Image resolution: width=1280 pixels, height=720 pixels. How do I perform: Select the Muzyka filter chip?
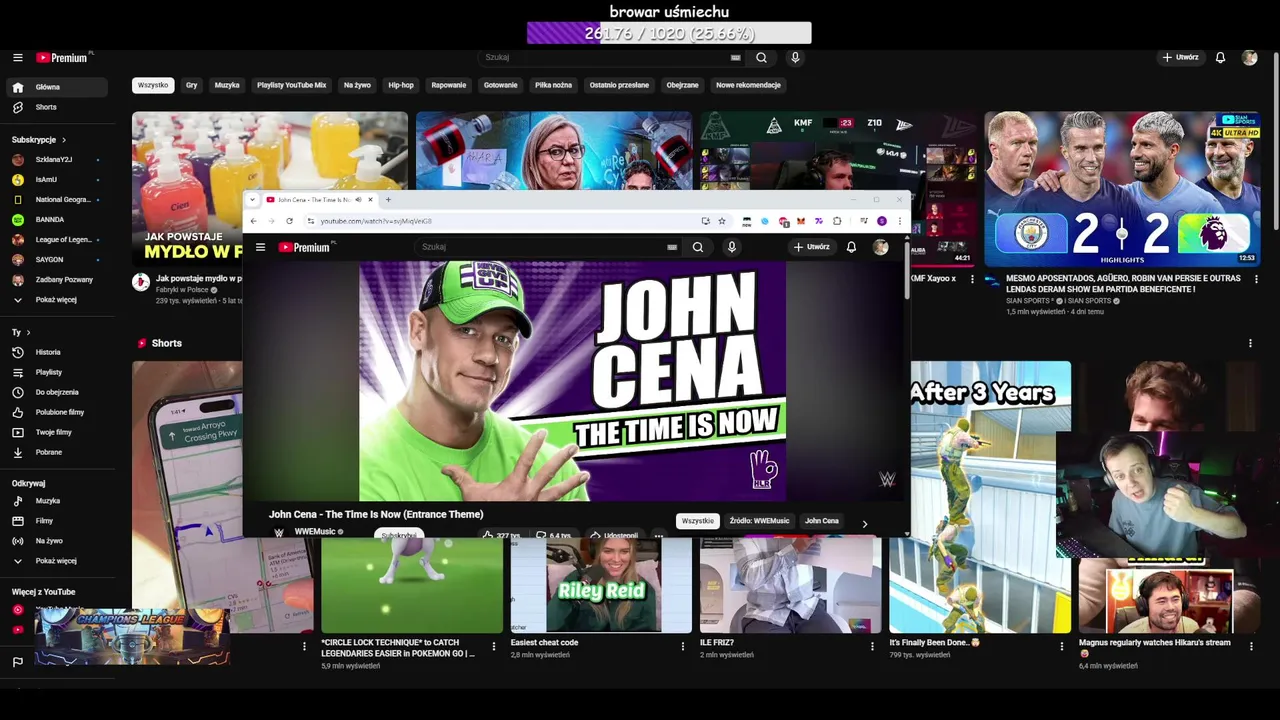coord(227,85)
